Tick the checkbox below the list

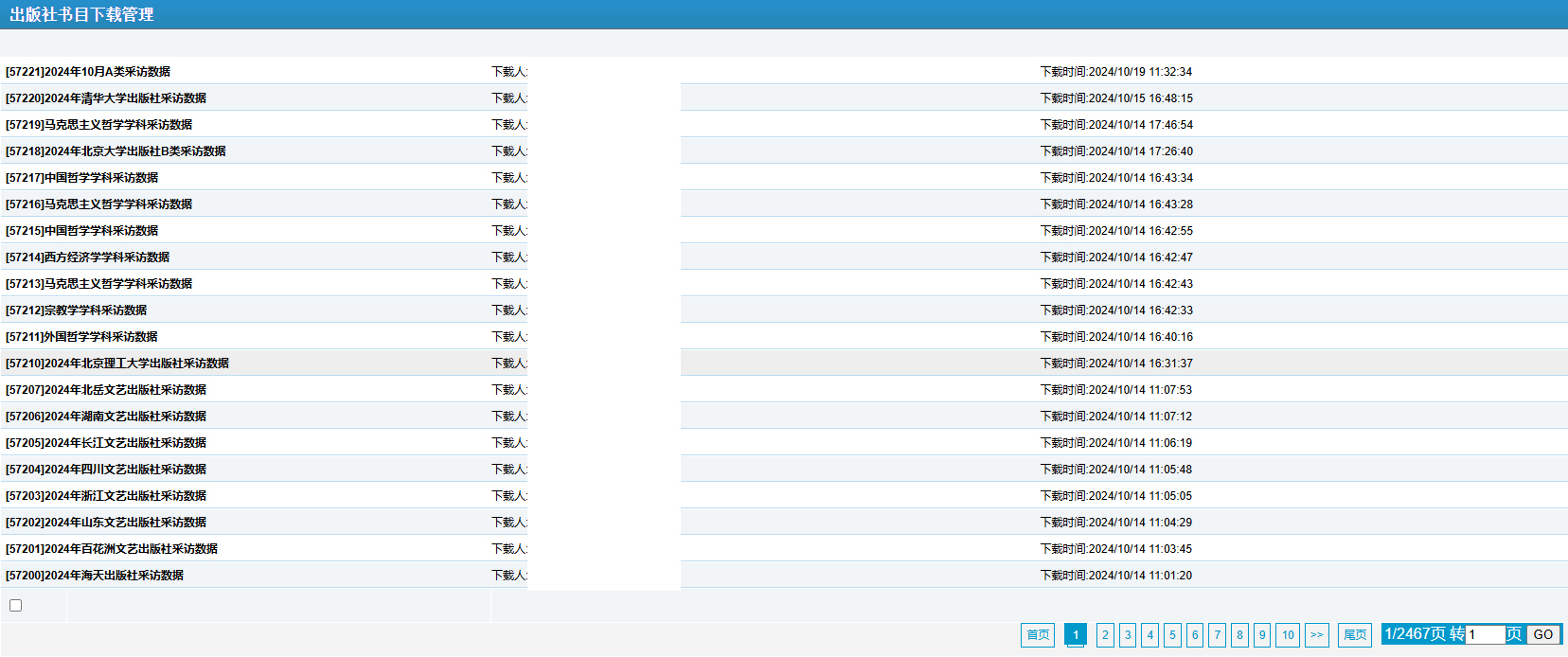click(15, 606)
